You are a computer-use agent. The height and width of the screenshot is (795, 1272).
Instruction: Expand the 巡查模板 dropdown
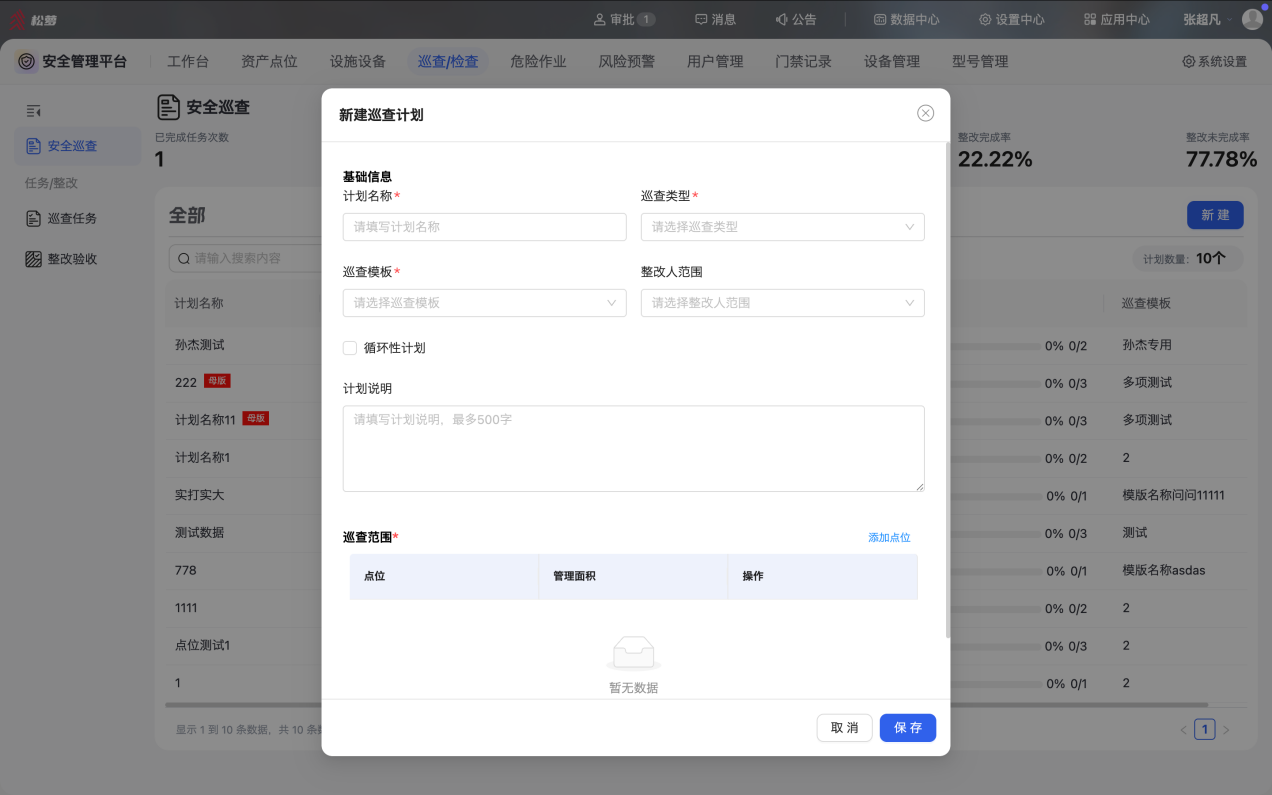click(484, 303)
